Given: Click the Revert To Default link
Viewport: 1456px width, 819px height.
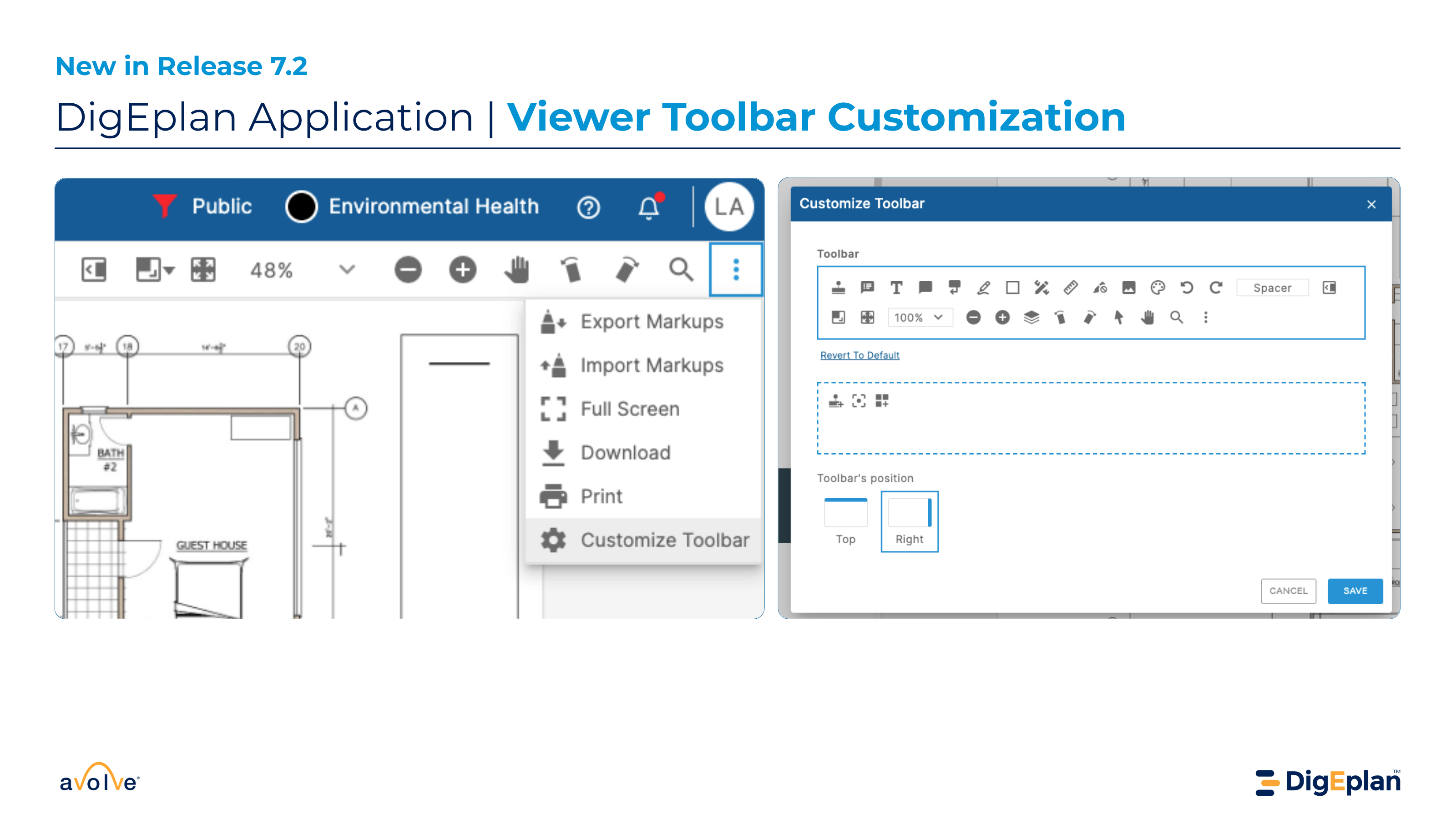Looking at the screenshot, I should pyautogui.click(x=859, y=355).
